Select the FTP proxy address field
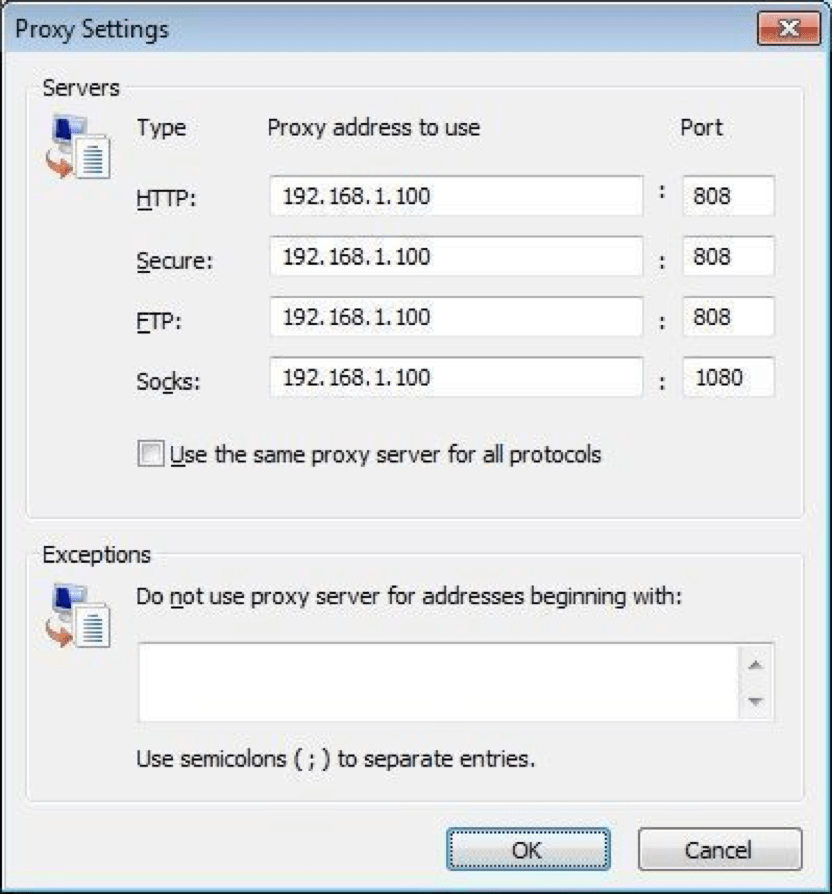832x894 pixels. coord(455,317)
